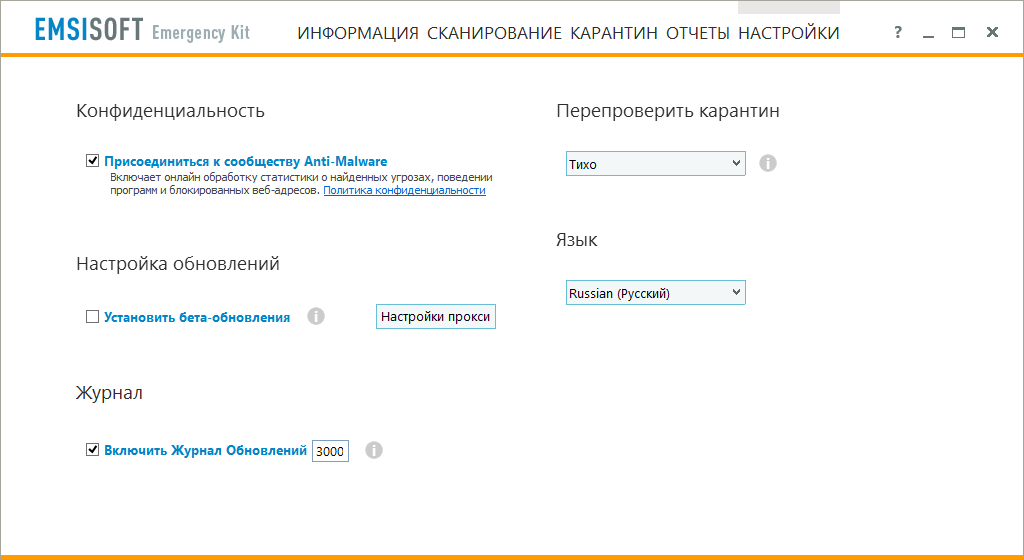Disable Включить Журнал Обновлений checkbox
The width and height of the screenshot is (1024, 560).
pos(93,450)
